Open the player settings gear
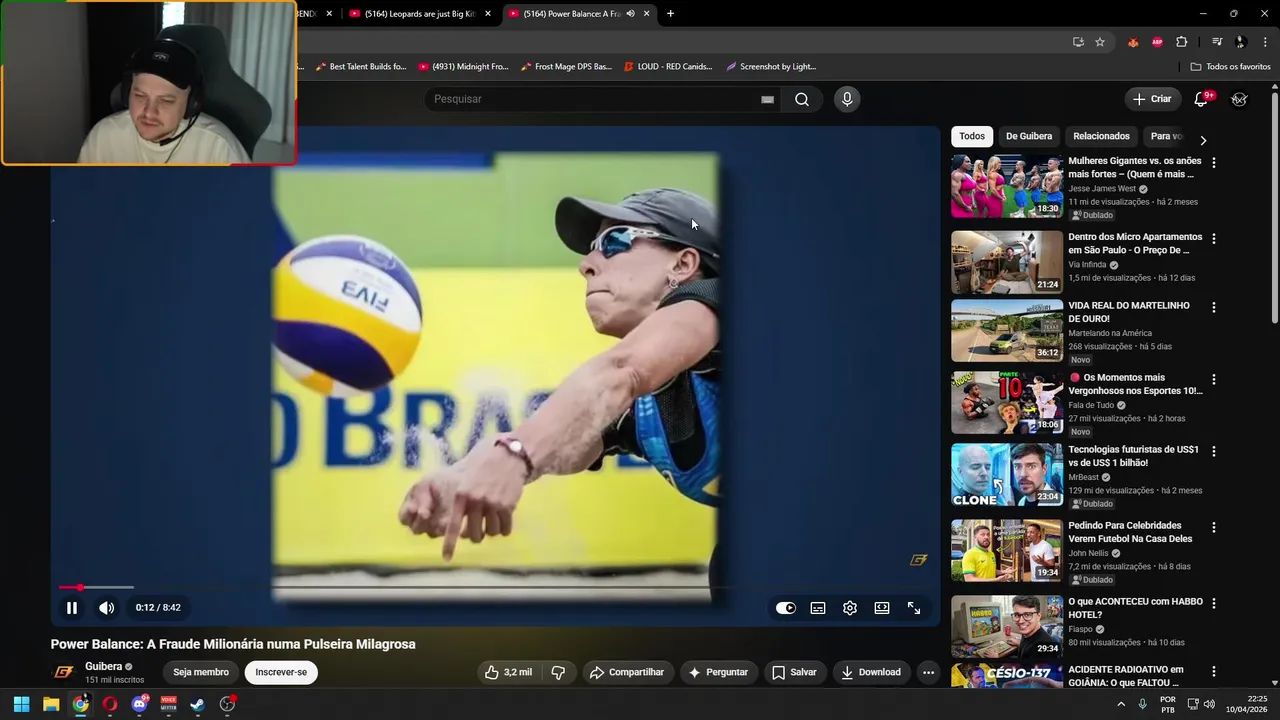The height and width of the screenshot is (720, 1280). [x=850, y=608]
